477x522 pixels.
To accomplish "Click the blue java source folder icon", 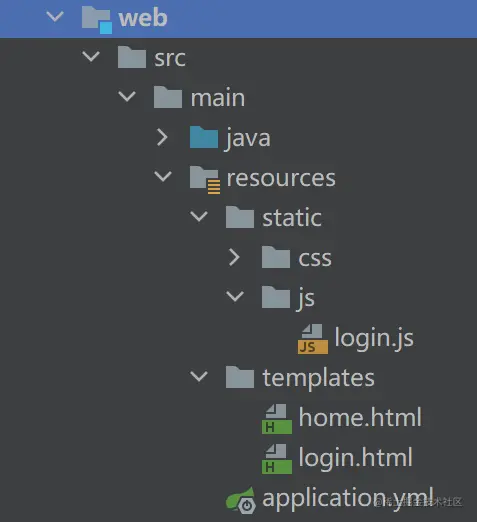I will (x=204, y=137).
